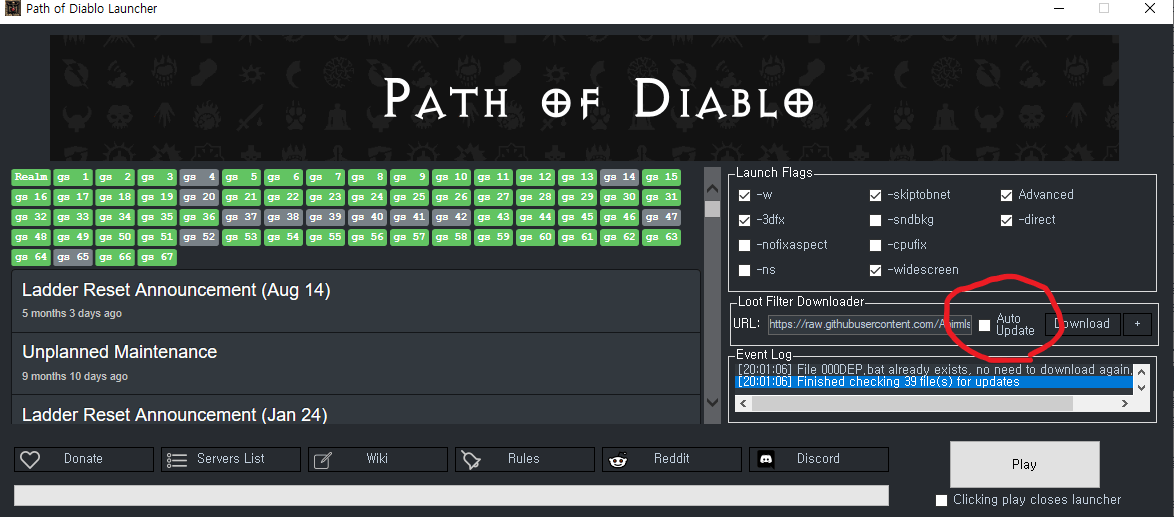Click the Discord logo icon
This screenshot has width=1174, height=517.
click(x=765, y=459)
